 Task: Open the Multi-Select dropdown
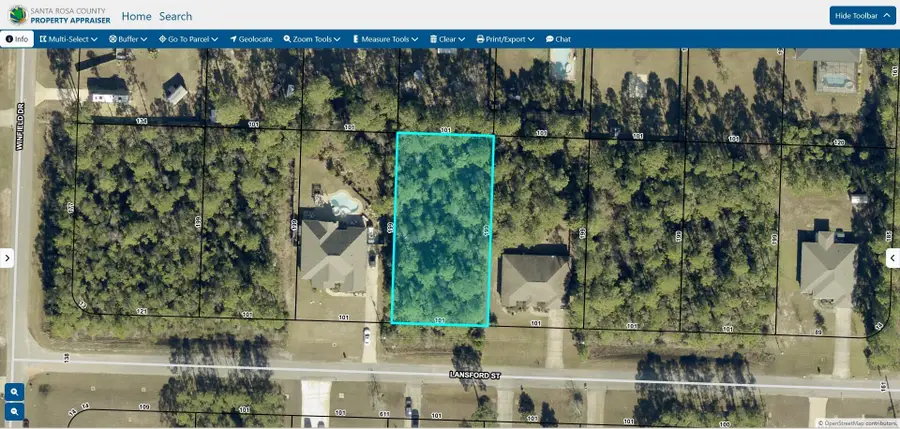click(69, 39)
